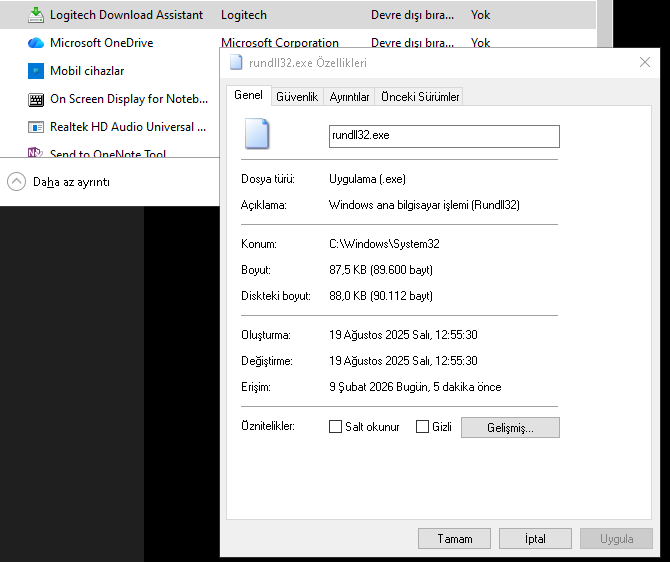The height and width of the screenshot is (562, 670).
Task: Select On Screen Display for Noteb... row
Action: click(x=129, y=99)
